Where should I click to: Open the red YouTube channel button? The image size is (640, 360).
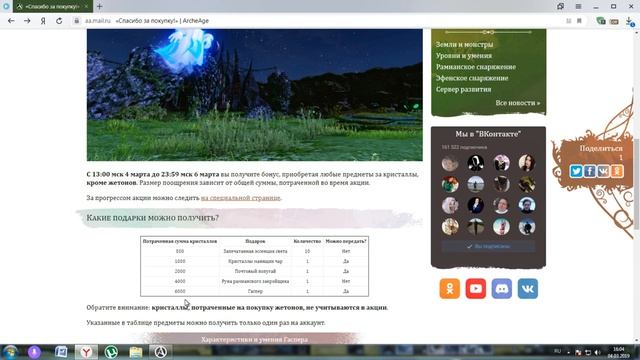[x=476, y=289]
